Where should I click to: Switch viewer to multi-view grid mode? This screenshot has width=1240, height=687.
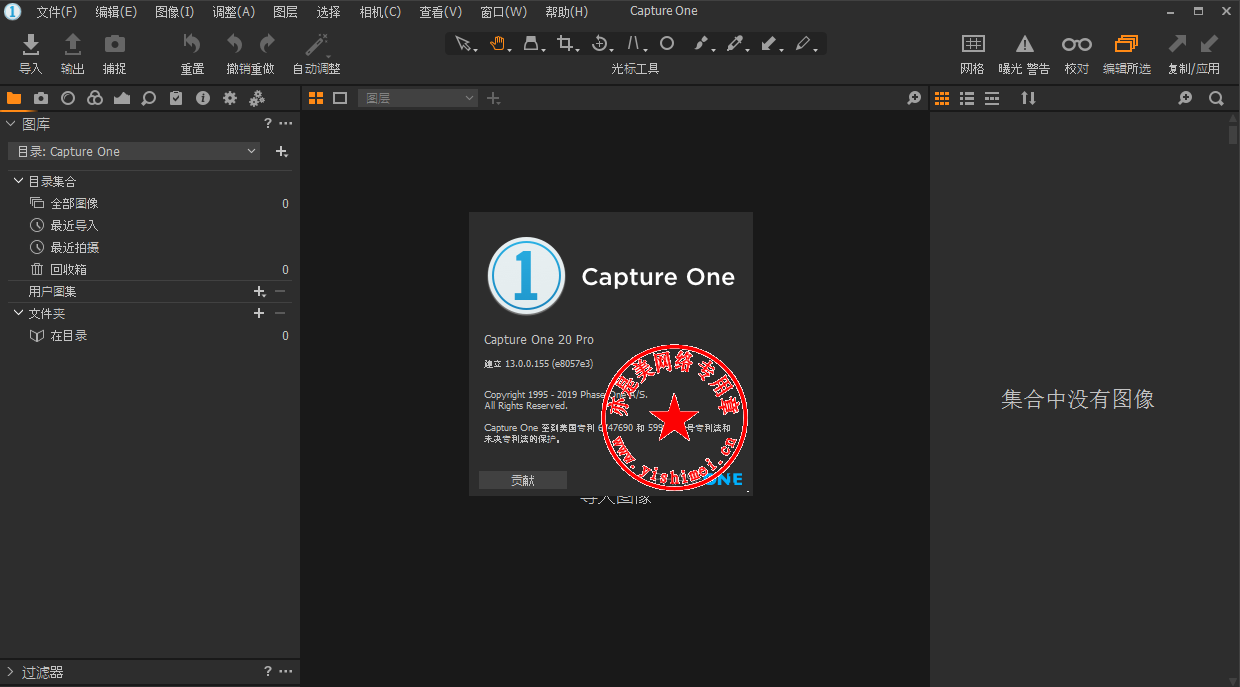pos(316,98)
